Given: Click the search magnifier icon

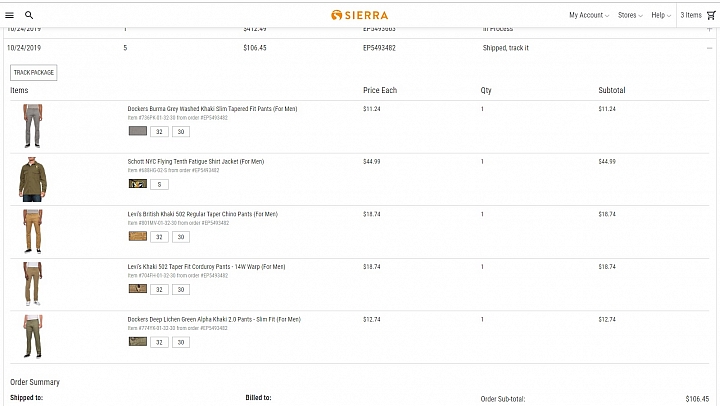Looking at the screenshot, I should pos(29,15).
